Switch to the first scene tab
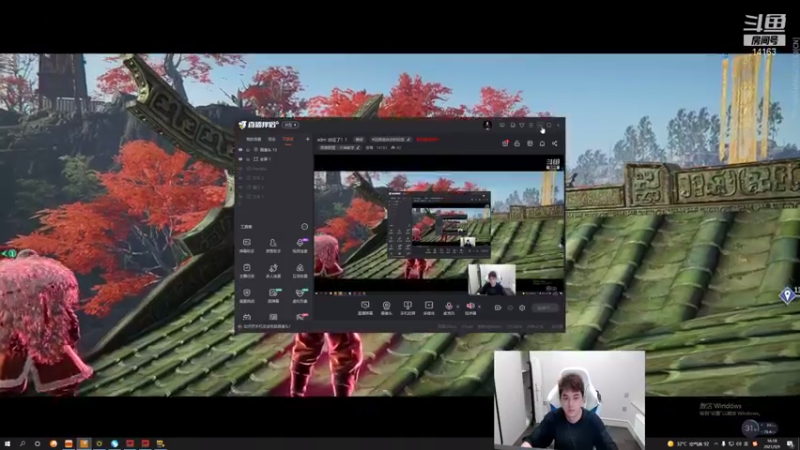Image resolution: width=800 pixels, height=450 pixels. pyautogui.click(x=254, y=139)
